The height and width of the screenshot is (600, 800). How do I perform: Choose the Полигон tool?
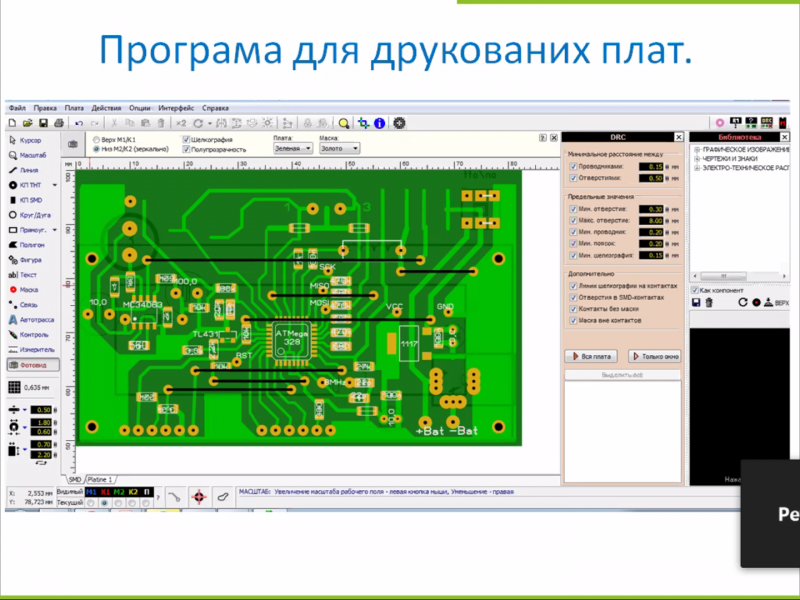tap(30, 244)
